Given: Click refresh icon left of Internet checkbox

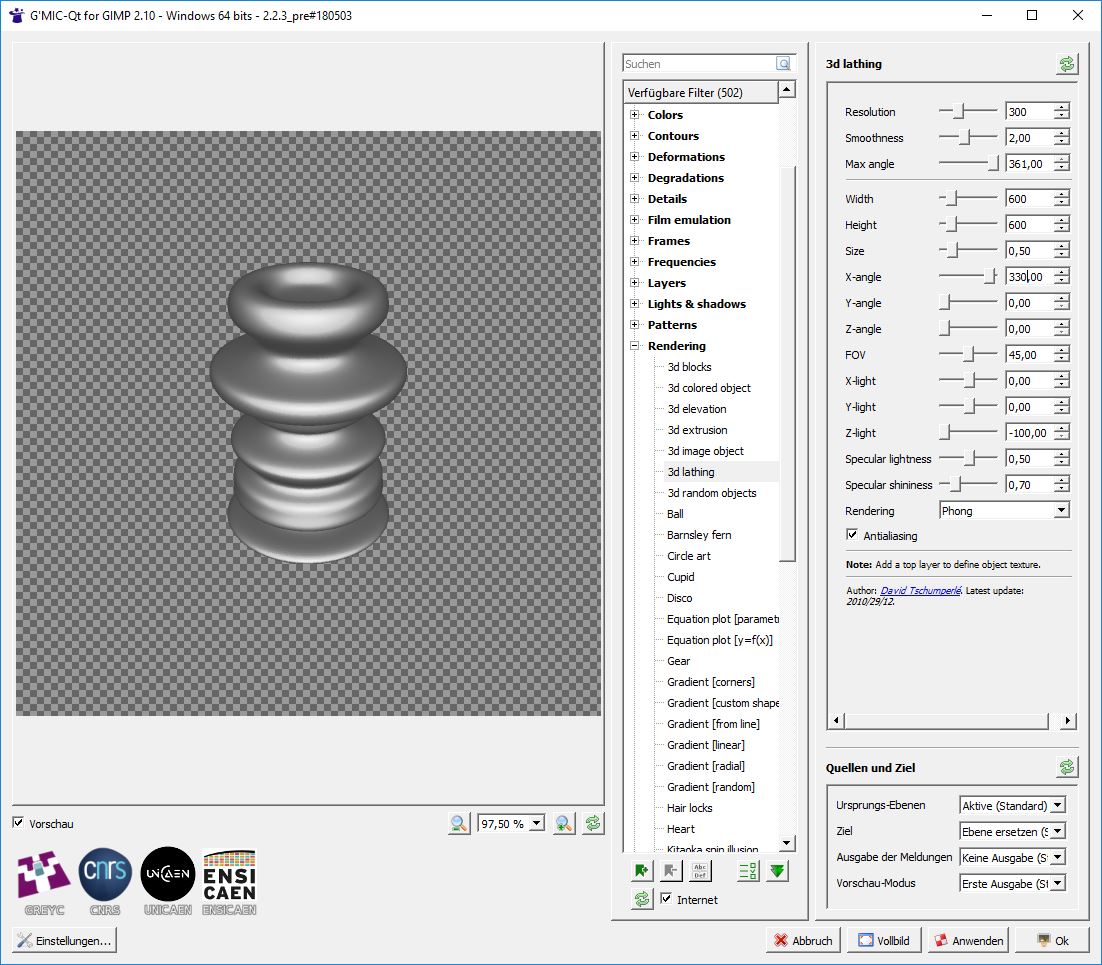Looking at the screenshot, I should [641, 899].
